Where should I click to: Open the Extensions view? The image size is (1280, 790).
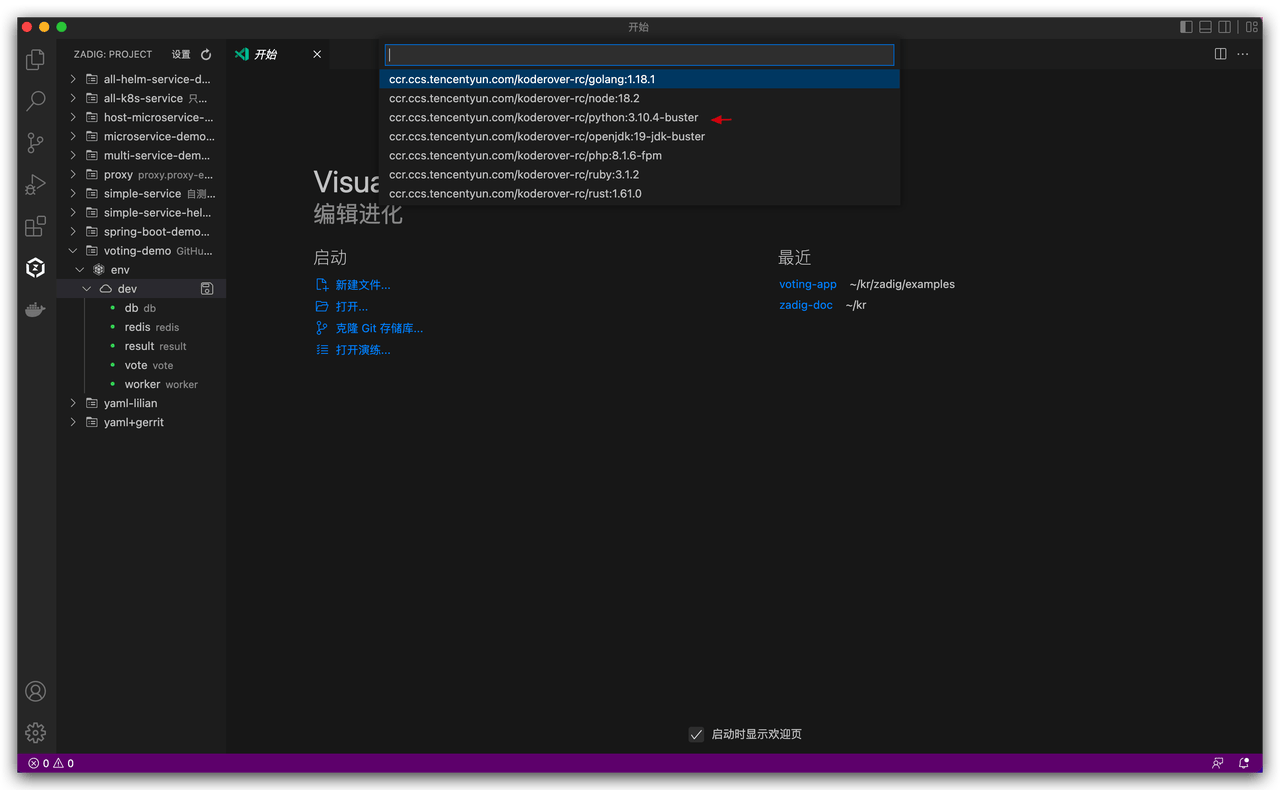pyautogui.click(x=35, y=226)
